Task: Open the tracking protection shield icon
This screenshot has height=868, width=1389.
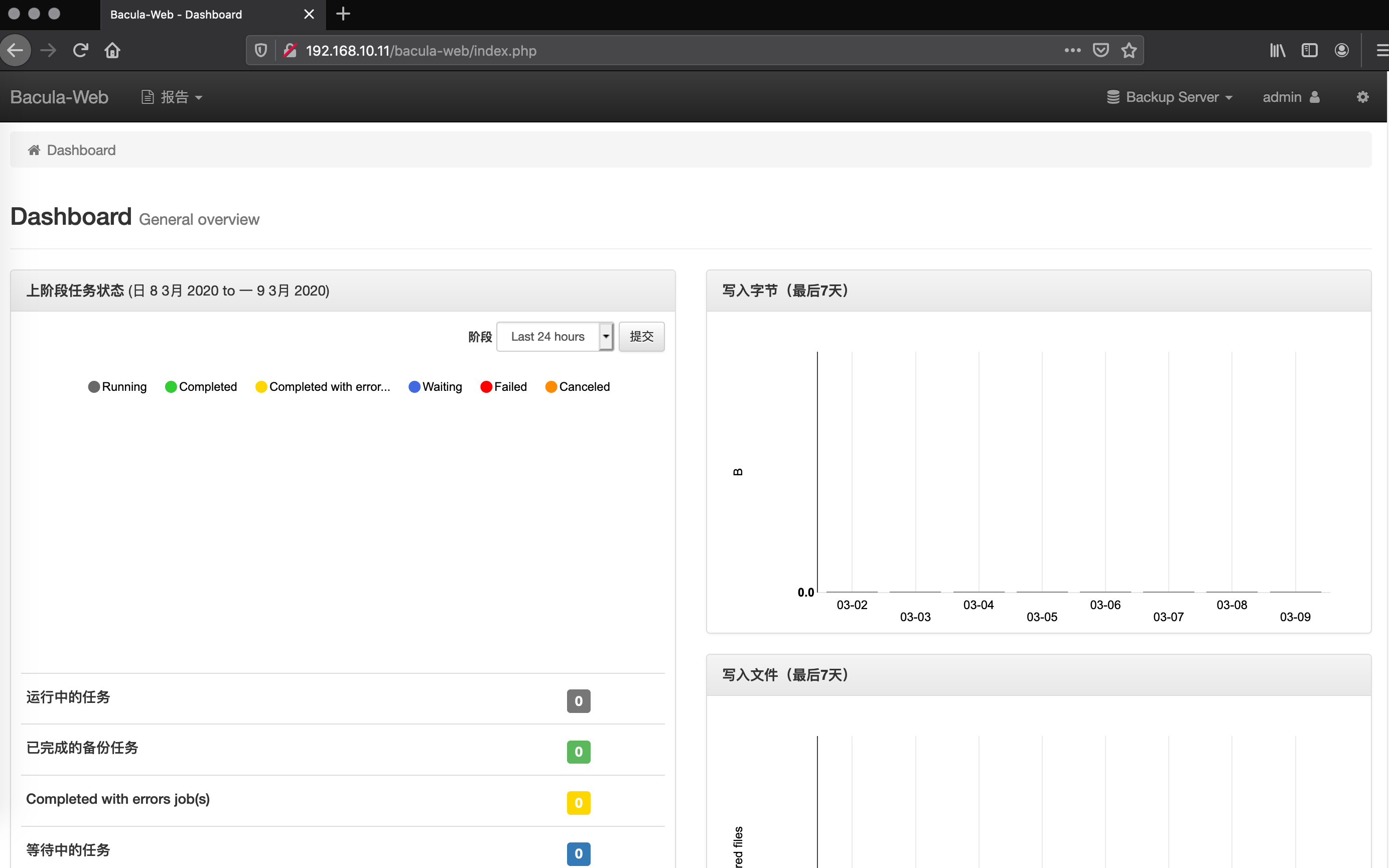Action: 261,51
